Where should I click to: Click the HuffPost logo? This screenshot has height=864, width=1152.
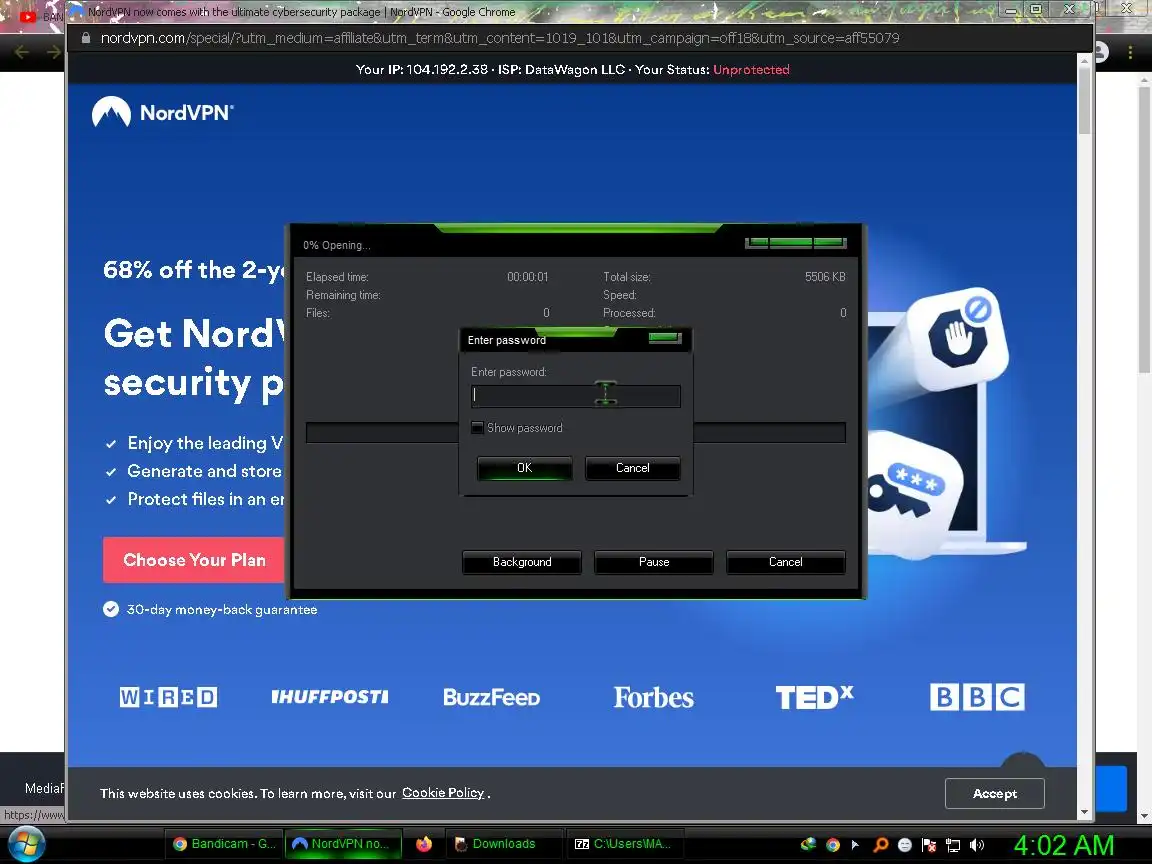point(330,696)
